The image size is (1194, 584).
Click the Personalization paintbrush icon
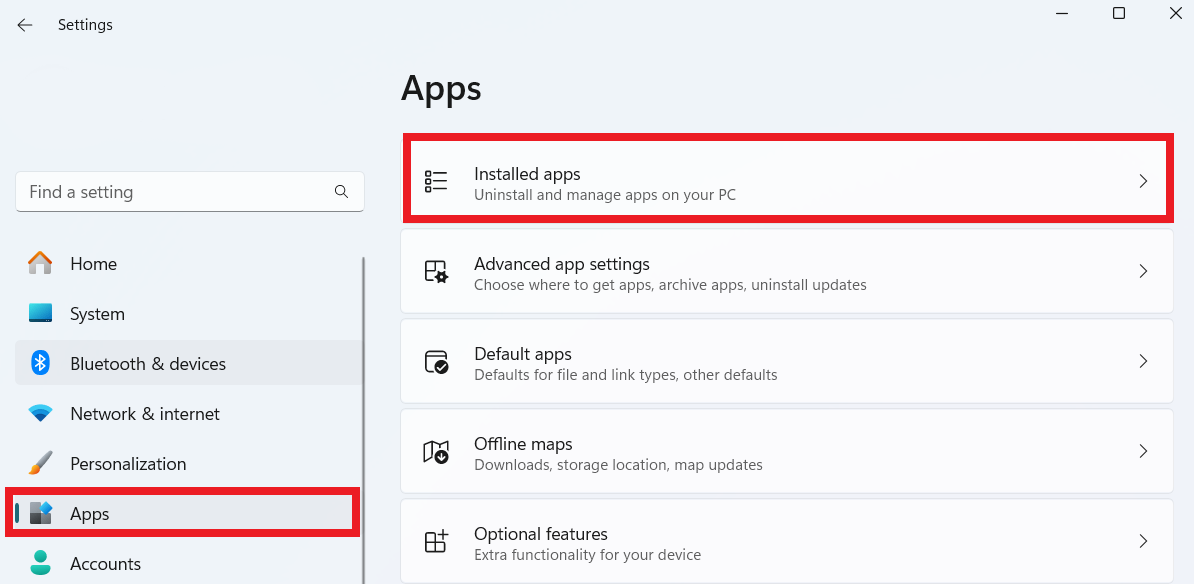click(40, 463)
